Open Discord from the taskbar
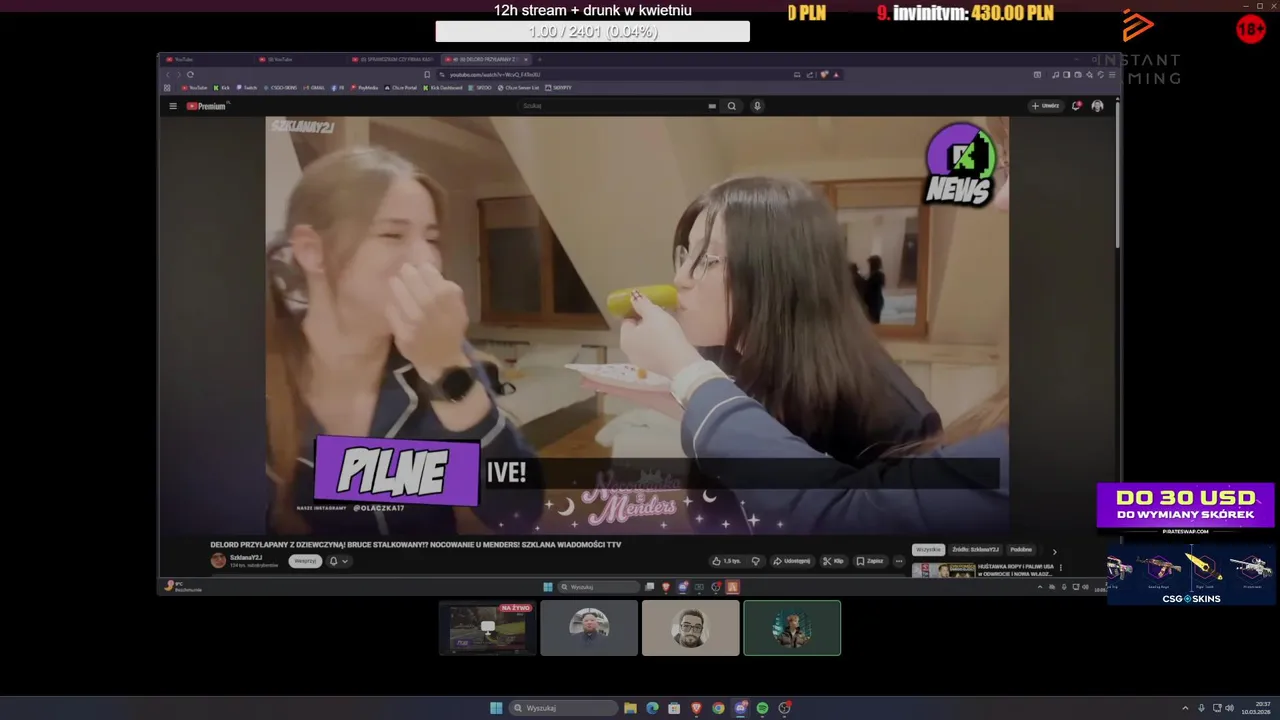 (740, 708)
